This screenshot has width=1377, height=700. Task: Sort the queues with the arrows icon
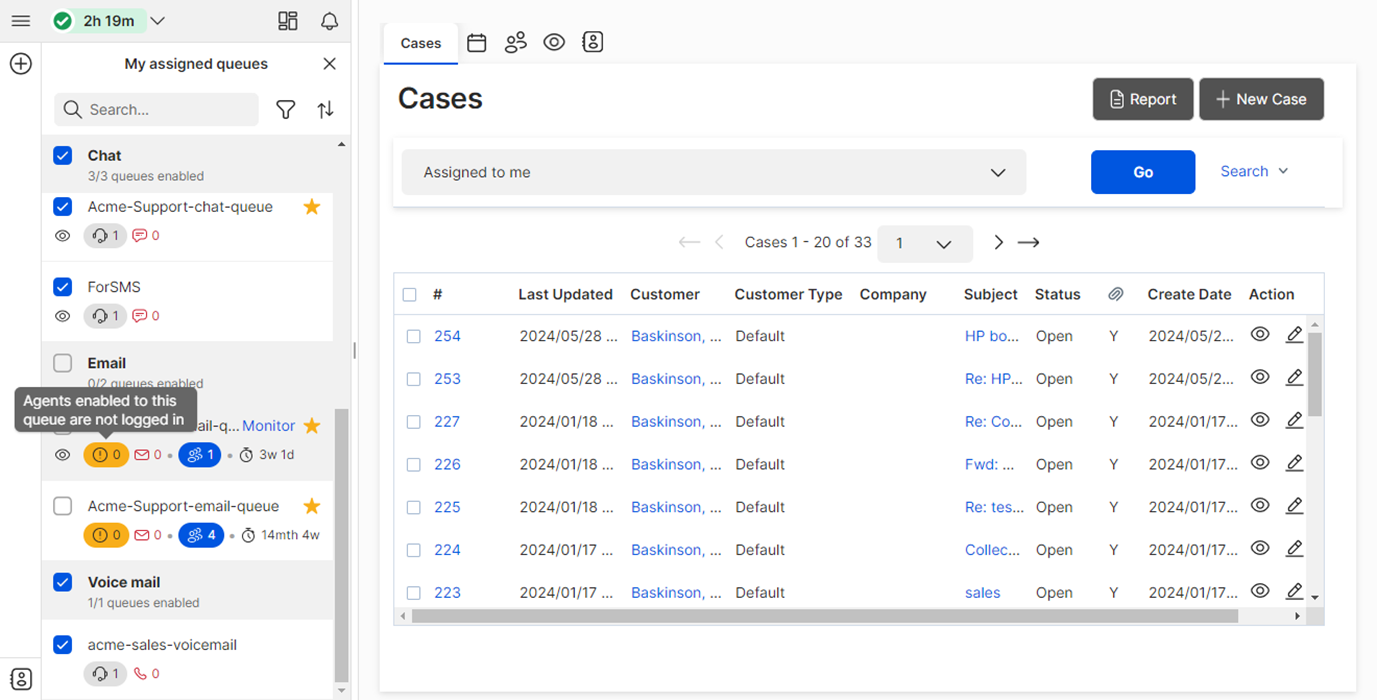[x=326, y=110]
